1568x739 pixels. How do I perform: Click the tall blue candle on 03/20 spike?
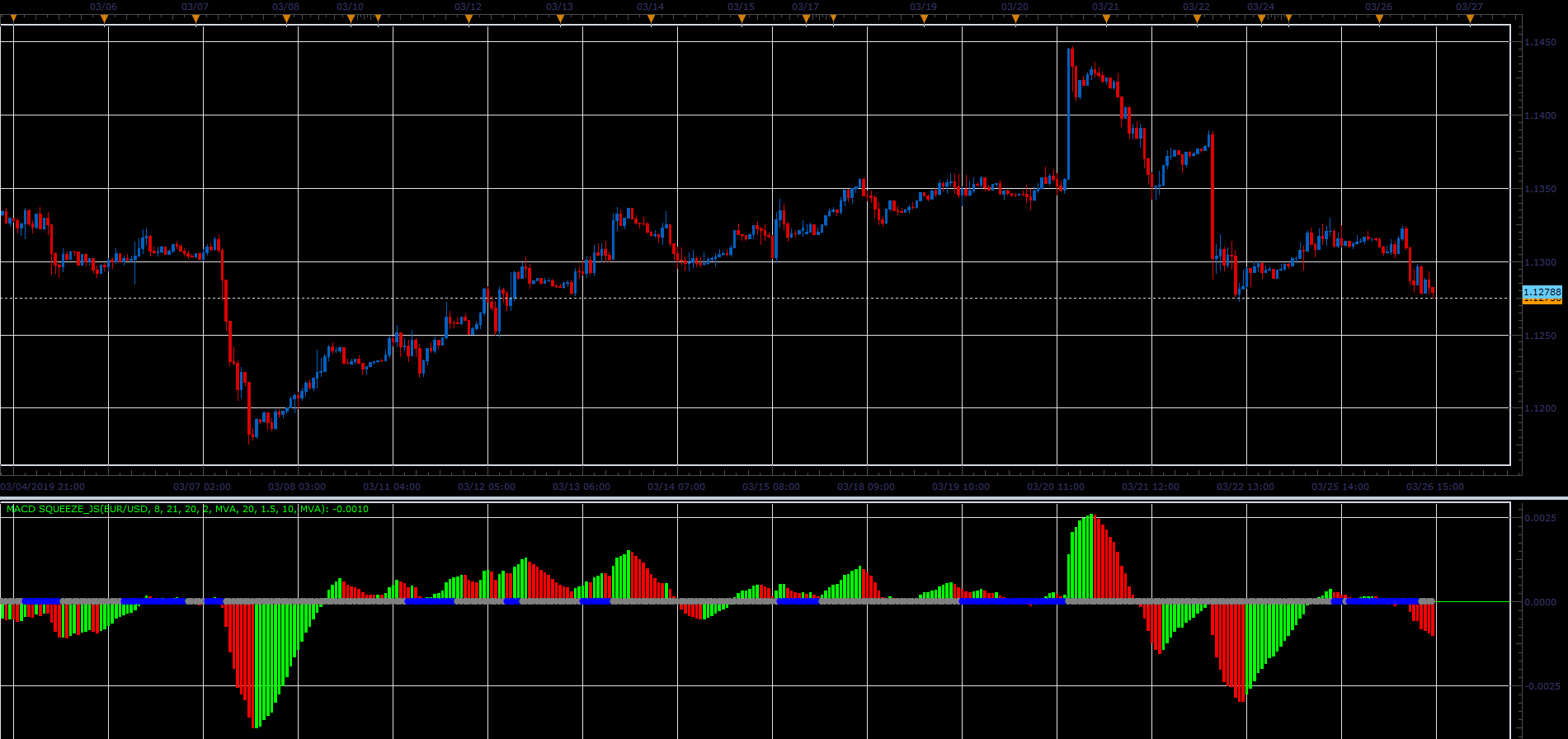click(1069, 113)
